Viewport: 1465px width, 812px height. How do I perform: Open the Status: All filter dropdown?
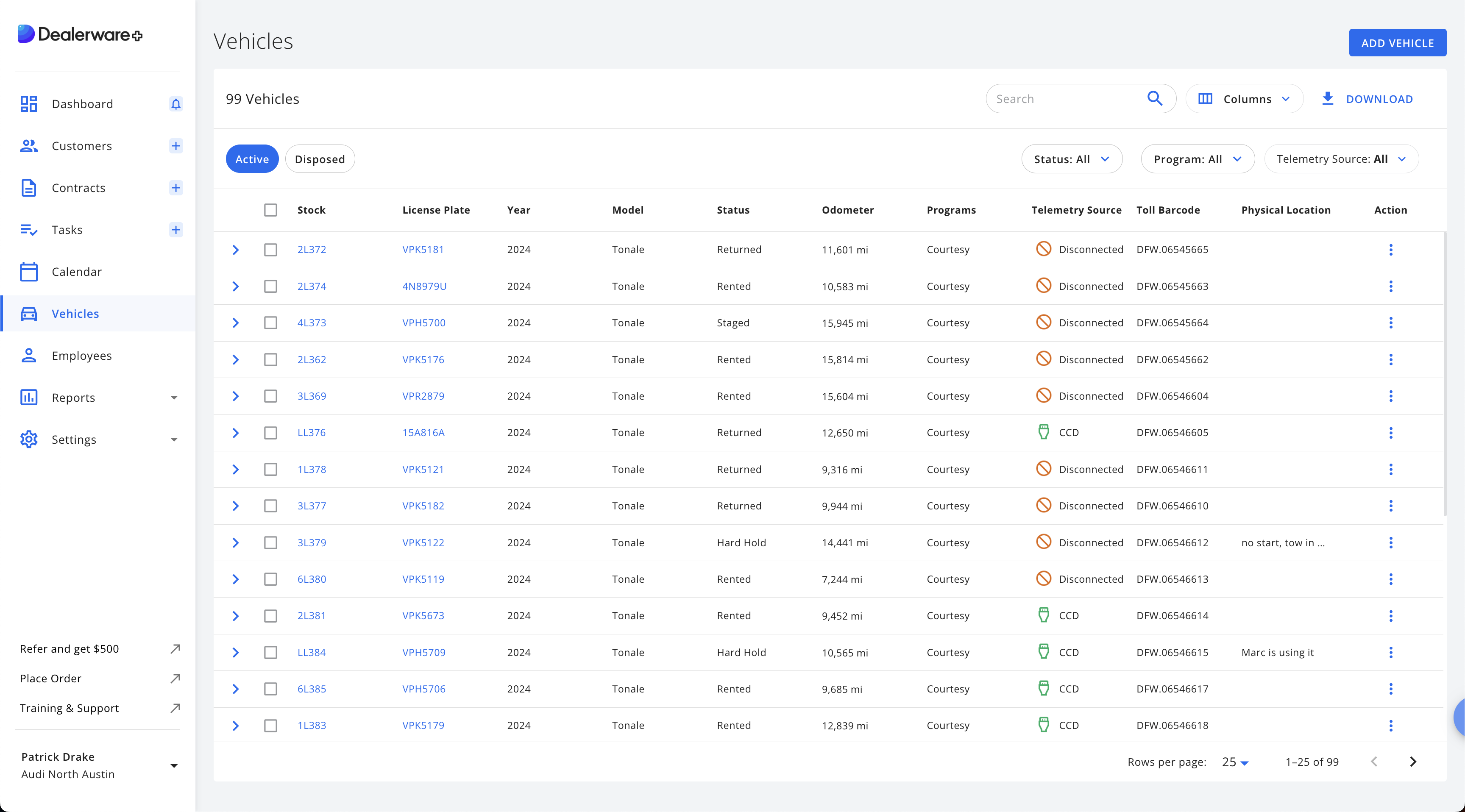(x=1072, y=159)
